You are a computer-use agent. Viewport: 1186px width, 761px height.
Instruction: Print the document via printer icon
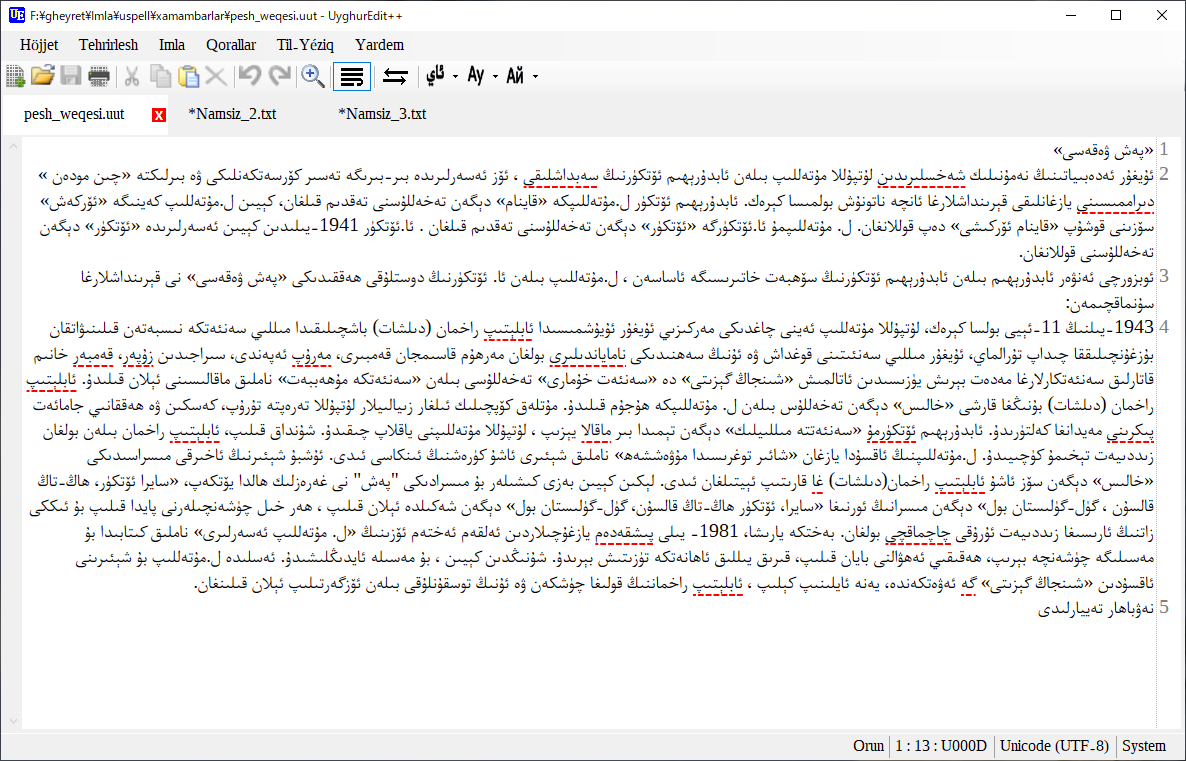(x=98, y=76)
